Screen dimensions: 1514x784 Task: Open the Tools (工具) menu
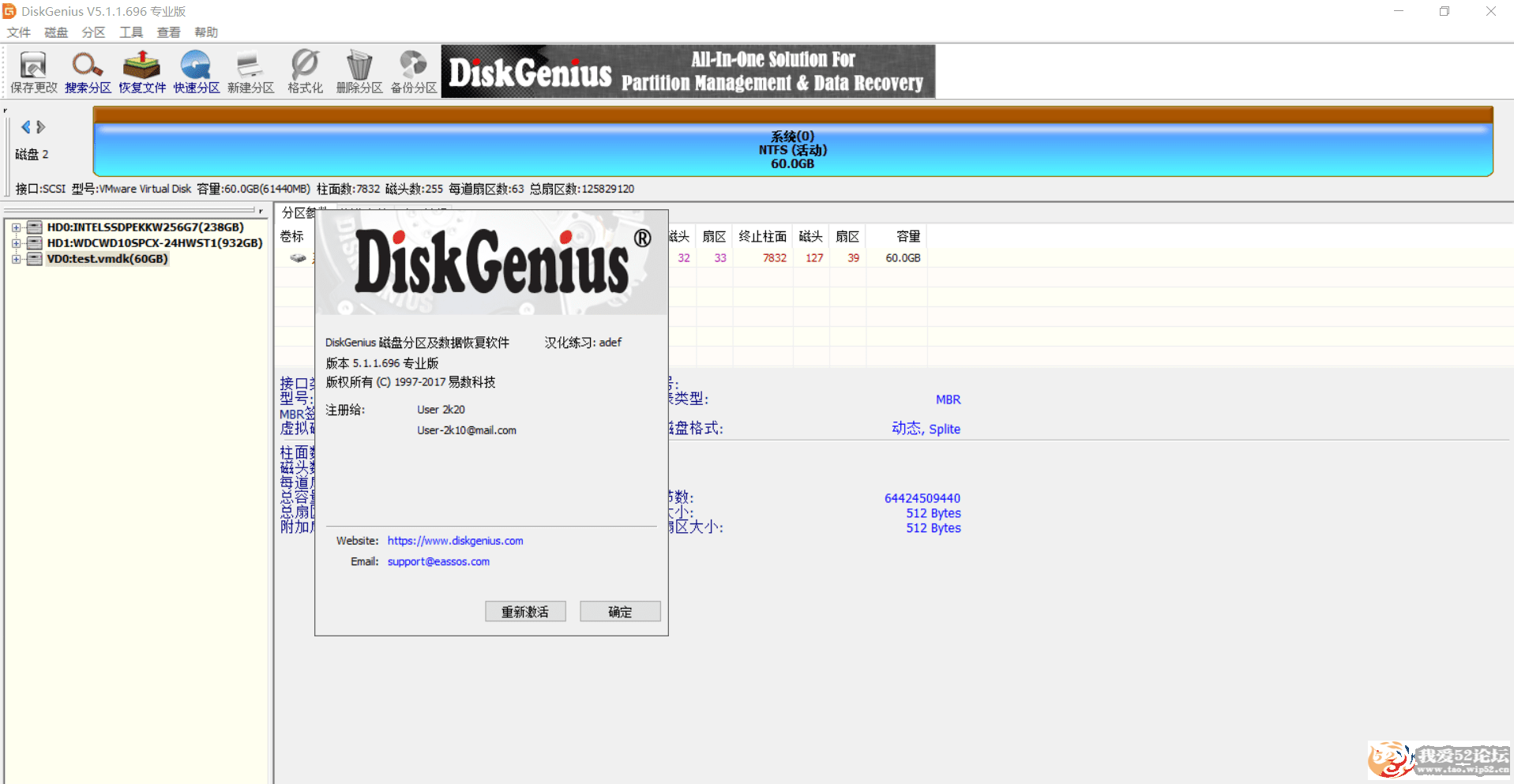[x=131, y=32]
